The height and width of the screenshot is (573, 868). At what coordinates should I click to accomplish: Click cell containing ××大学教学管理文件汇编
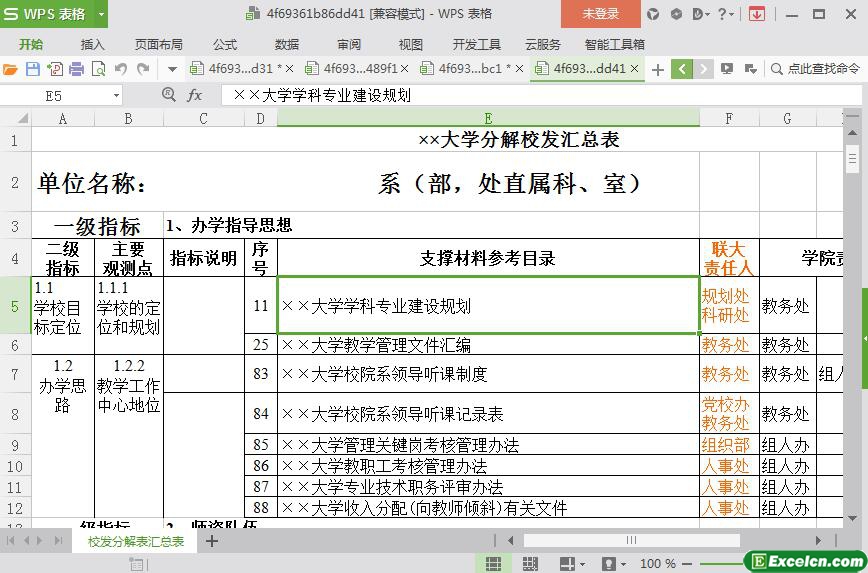point(488,345)
